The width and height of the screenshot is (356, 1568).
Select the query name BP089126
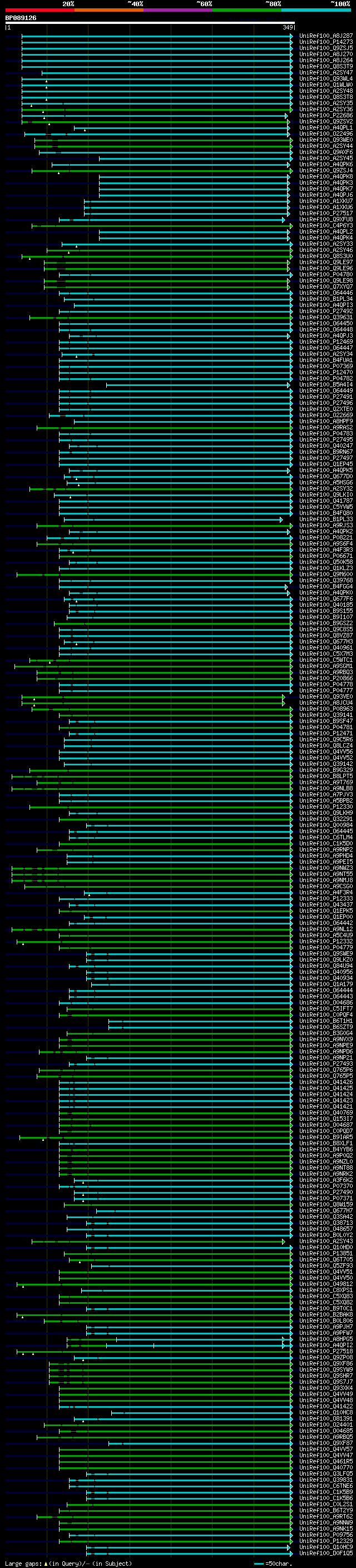coord(21,18)
